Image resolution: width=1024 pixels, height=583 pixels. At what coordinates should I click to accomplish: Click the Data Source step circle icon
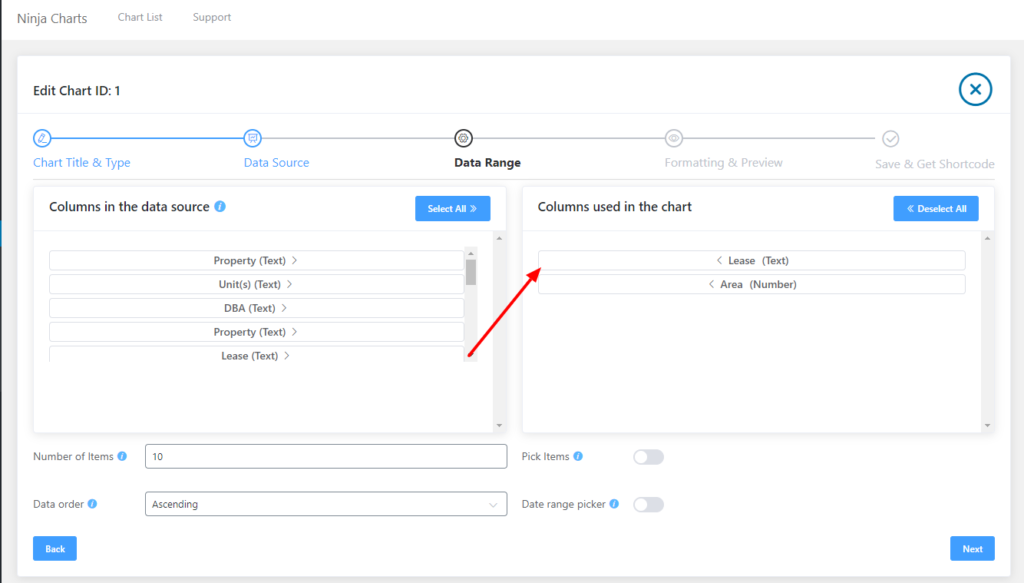pyautogui.click(x=253, y=138)
